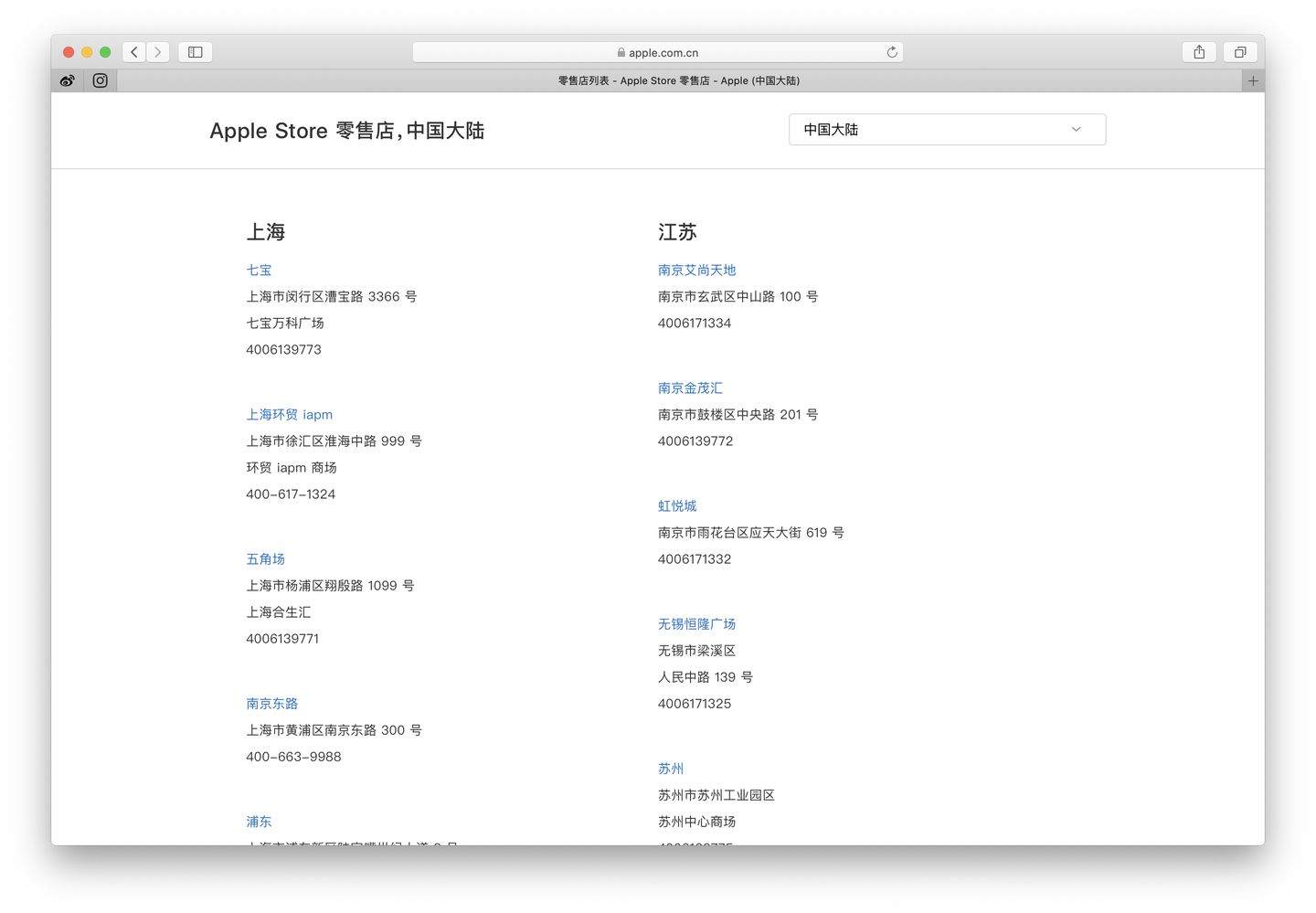This screenshot has width=1316, height=913.
Task: Click phone number 400-617-1324
Action: point(291,494)
